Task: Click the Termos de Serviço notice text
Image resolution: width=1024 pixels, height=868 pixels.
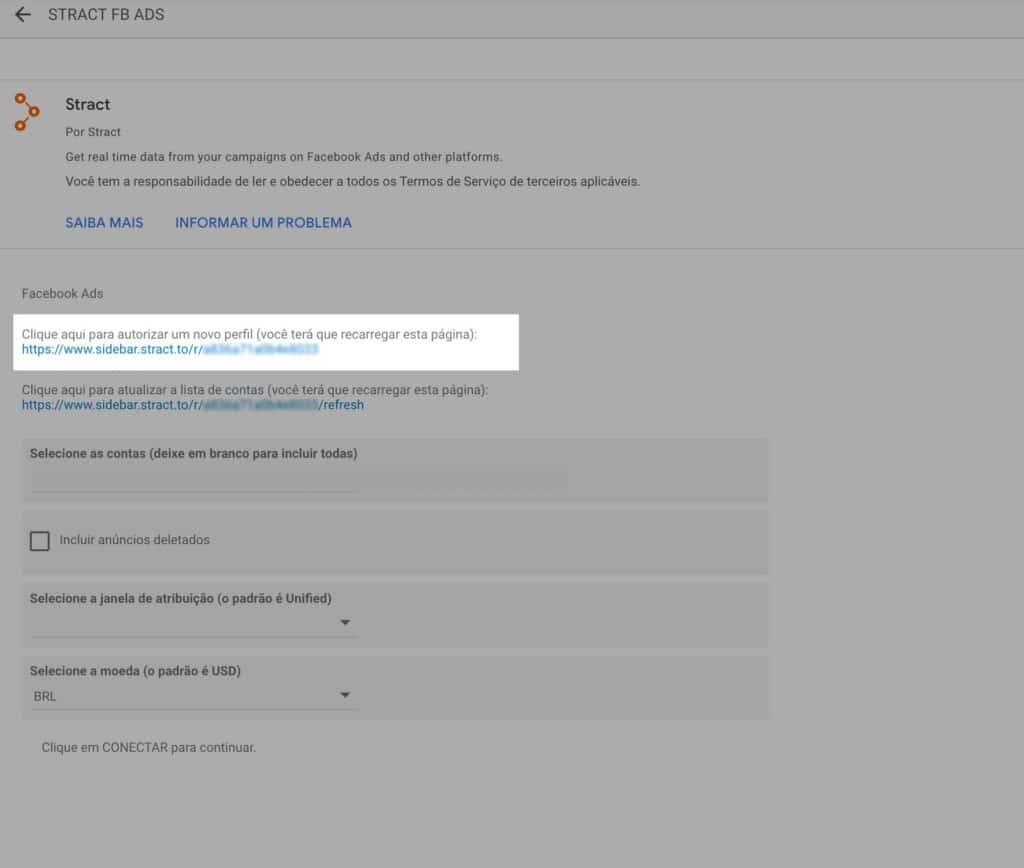Action: [x=352, y=182]
